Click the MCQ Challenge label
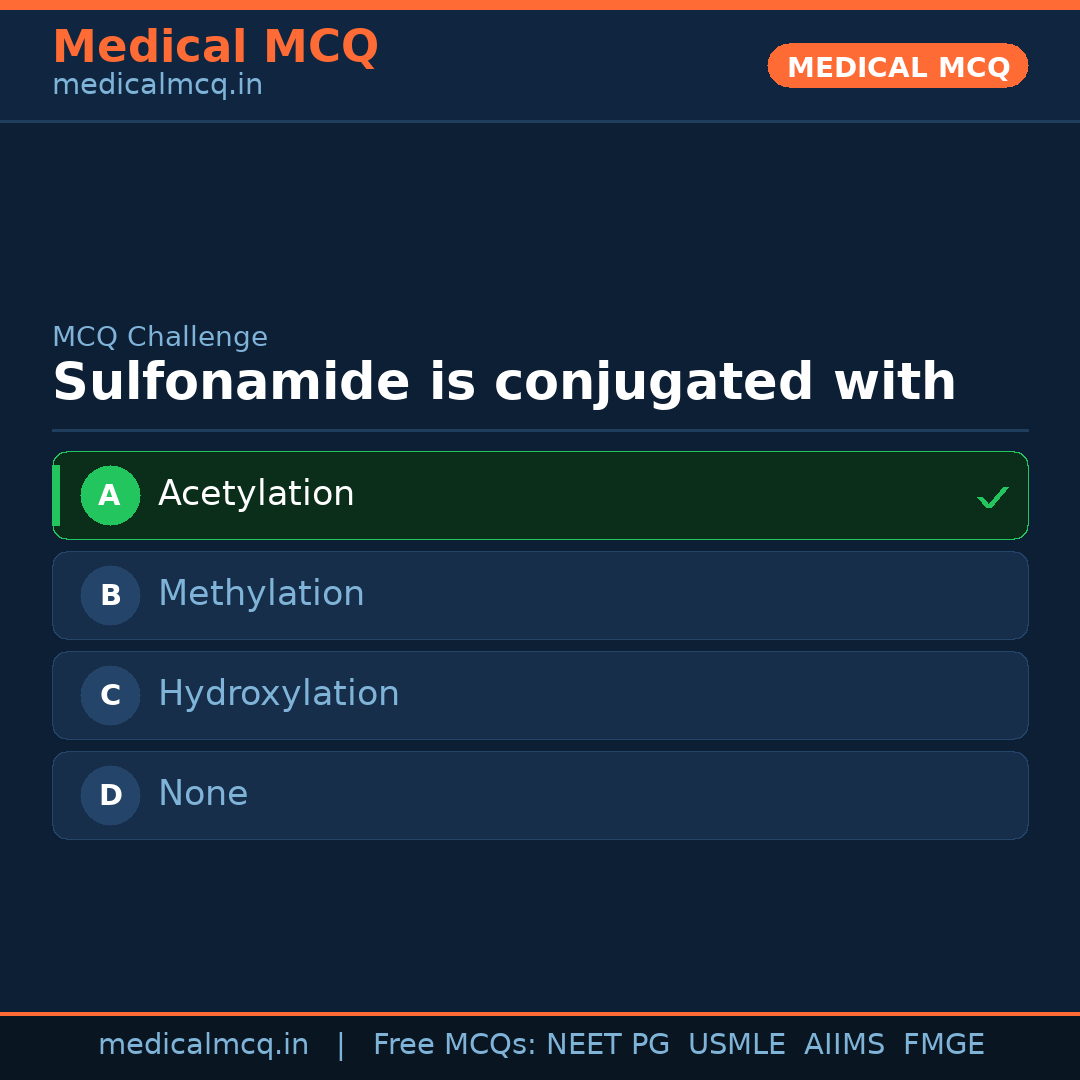This screenshot has height=1080, width=1080. click(160, 338)
